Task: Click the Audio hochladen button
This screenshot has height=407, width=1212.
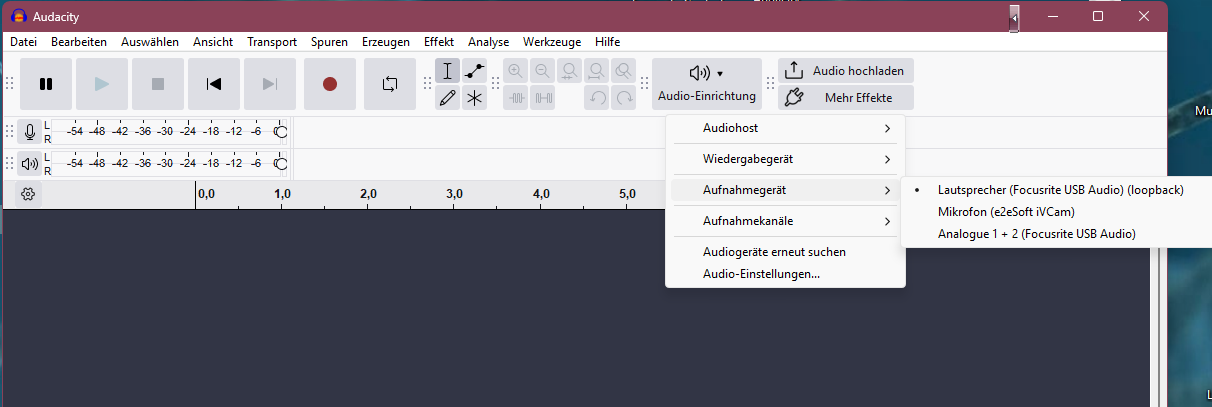Action: point(846,71)
